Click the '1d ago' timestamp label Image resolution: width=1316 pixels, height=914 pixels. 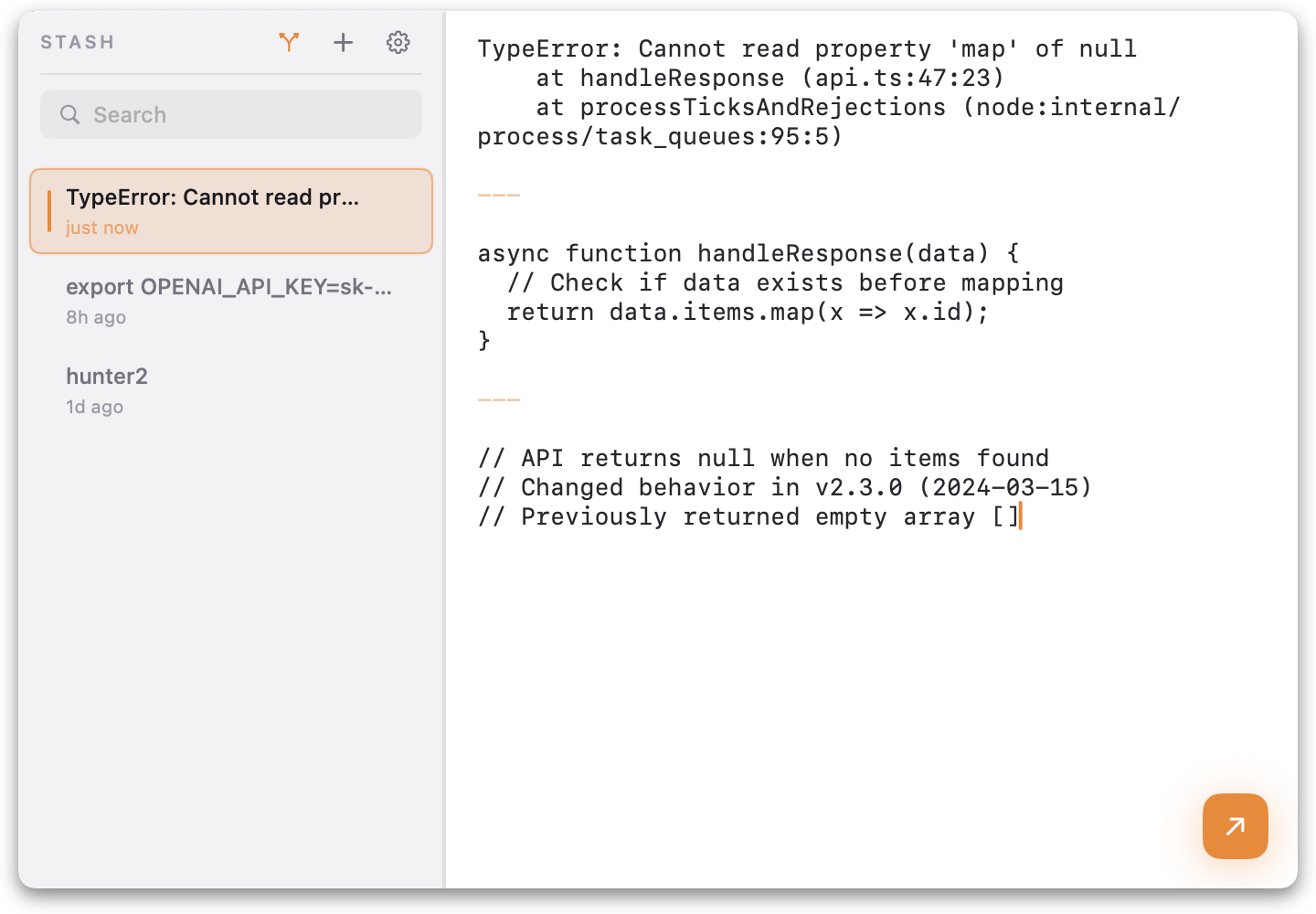click(94, 407)
